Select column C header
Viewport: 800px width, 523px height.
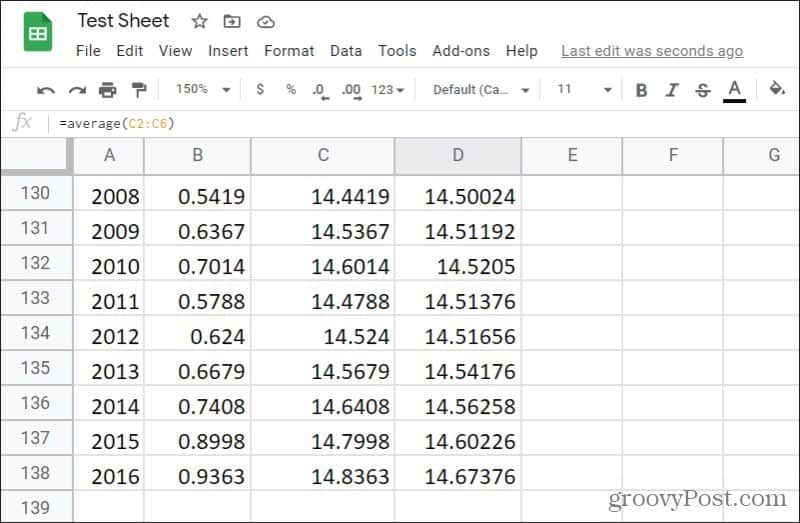click(x=323, y=155)
